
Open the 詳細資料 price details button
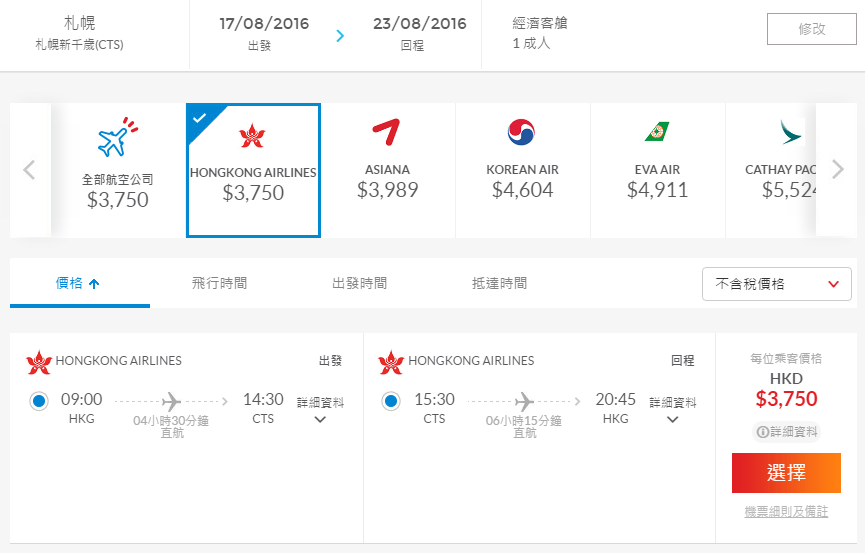[786, 432]
